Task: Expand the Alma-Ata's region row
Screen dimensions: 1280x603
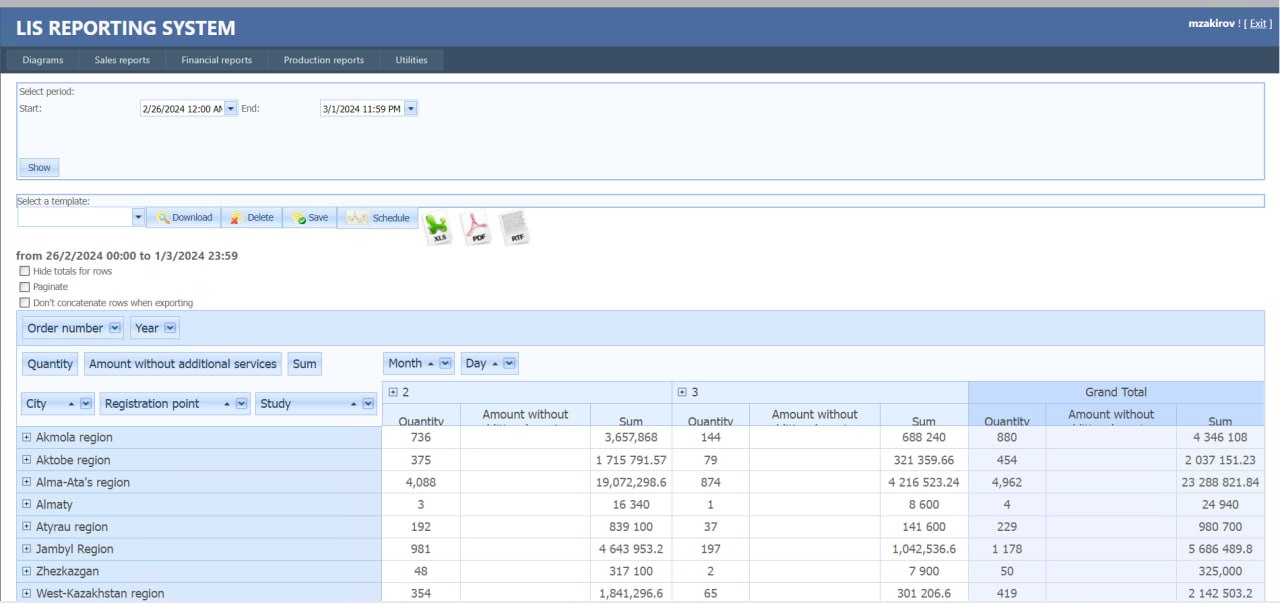Action: (x=27, y=482)
